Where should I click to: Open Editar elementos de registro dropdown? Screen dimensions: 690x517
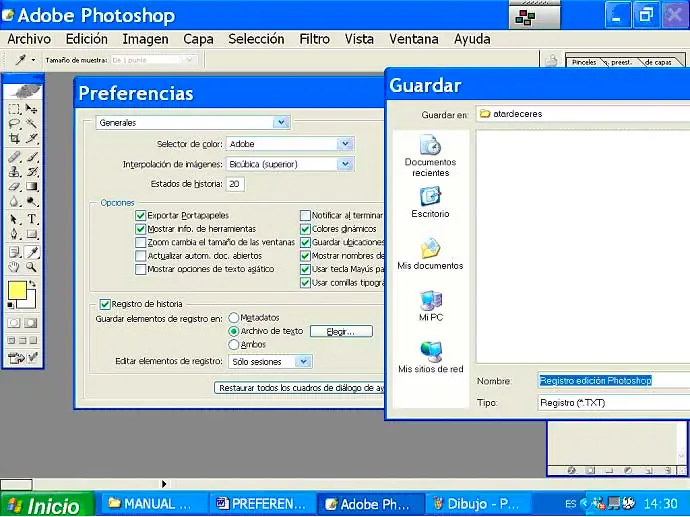tap(303, 362)
